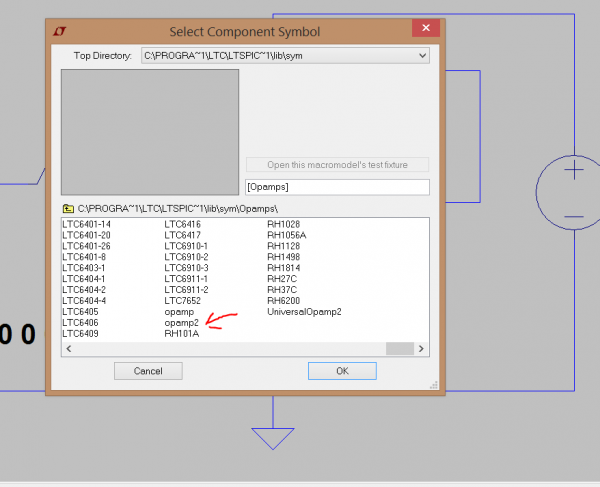Viewport: 600px width, 487px height.
Task: Select RH27C in the list
Action: coord(282,279)
